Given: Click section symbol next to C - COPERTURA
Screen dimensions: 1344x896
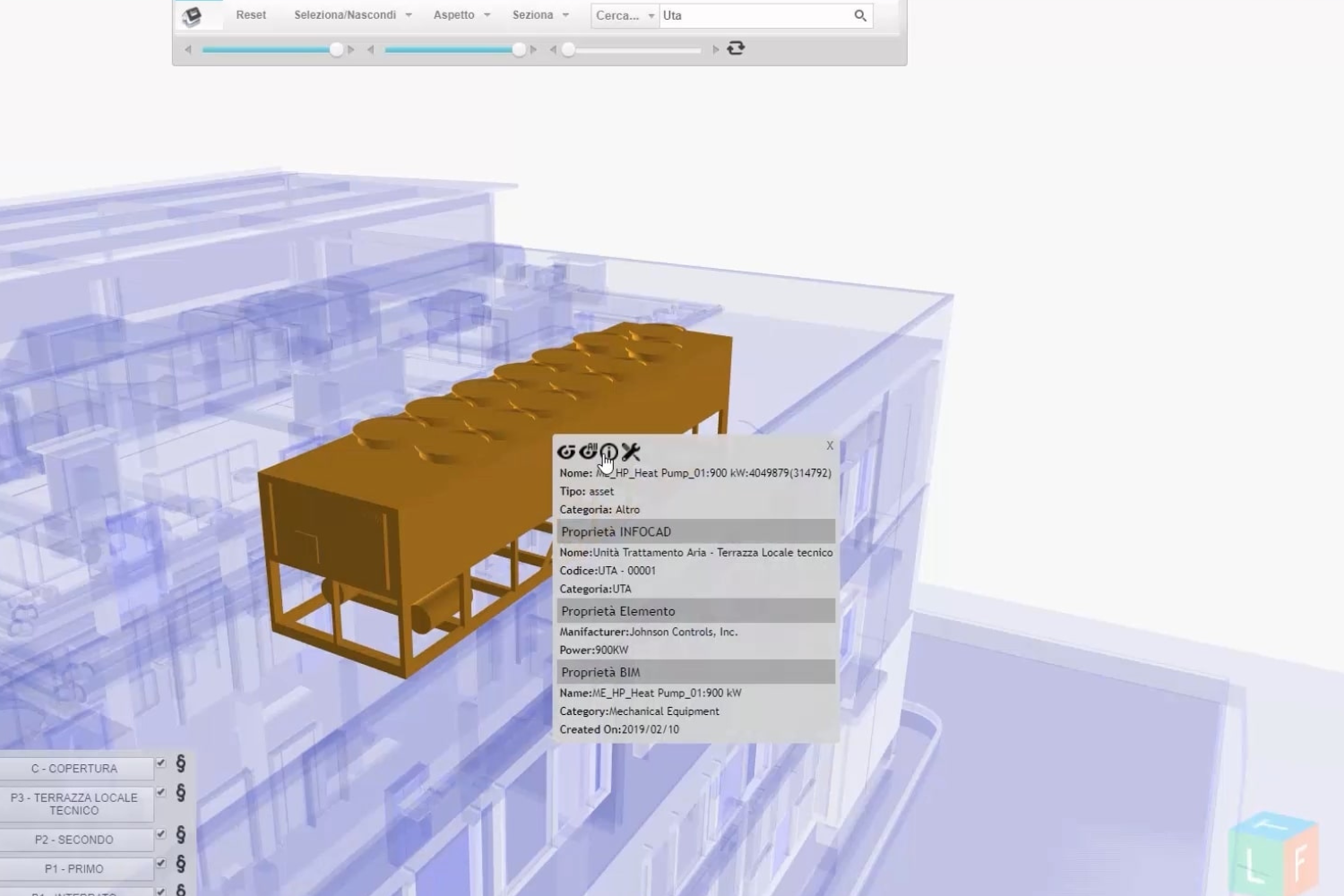Looking at the screenshot, I should pos(181,763).
